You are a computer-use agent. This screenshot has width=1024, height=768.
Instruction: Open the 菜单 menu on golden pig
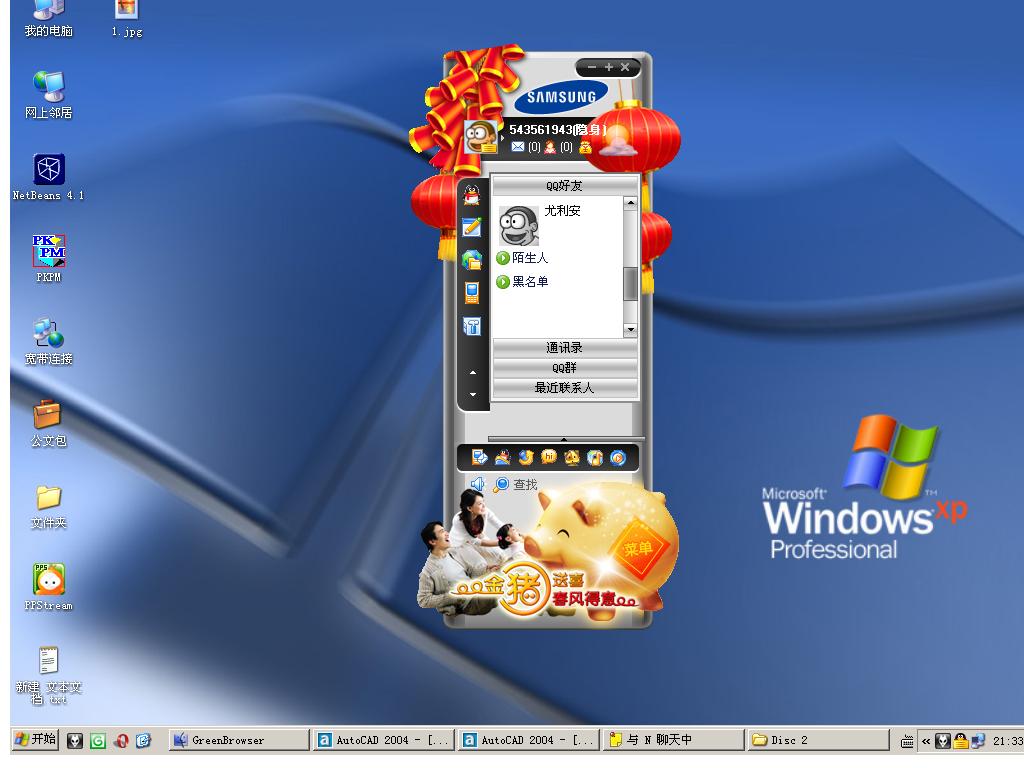[638, 548]
